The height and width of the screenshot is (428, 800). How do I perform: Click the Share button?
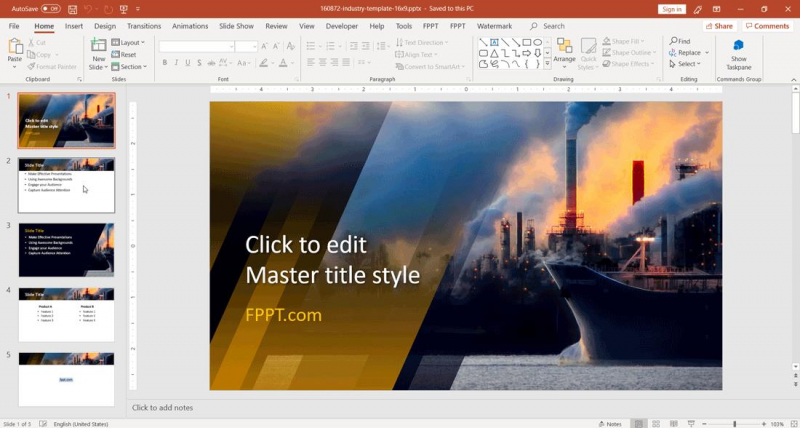click(719, 26)
